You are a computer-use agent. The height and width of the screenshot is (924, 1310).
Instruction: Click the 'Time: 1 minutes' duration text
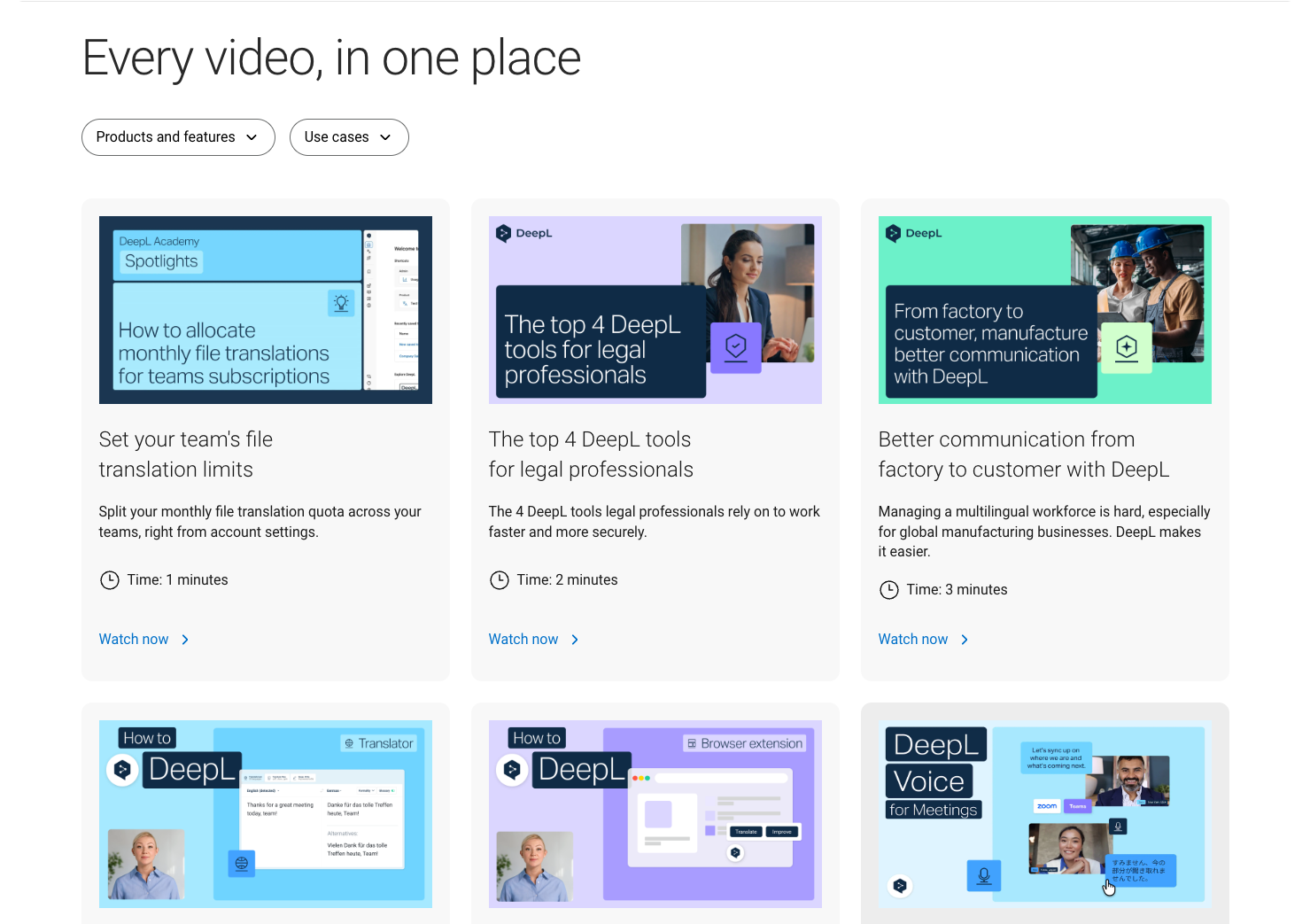point(177,580)
